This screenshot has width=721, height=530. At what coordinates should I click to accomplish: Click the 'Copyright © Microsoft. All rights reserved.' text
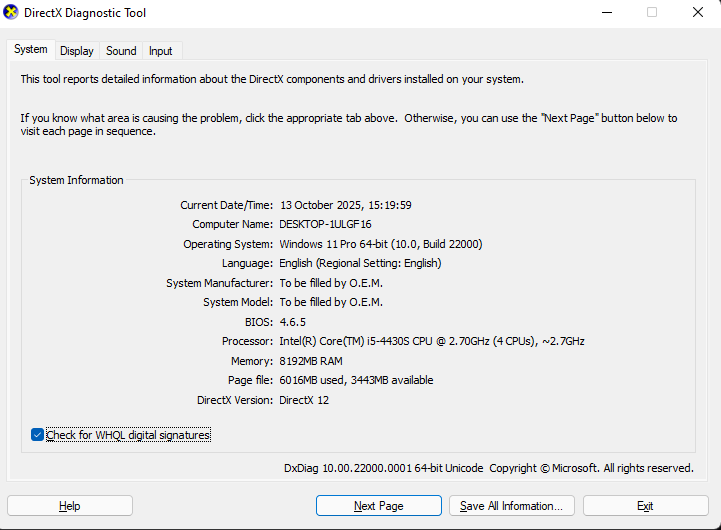[591, 468]
